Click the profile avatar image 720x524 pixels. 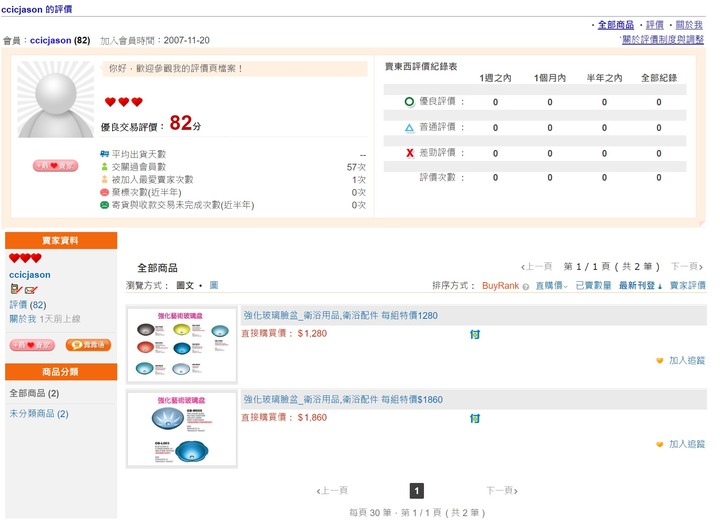click(56, 99)
